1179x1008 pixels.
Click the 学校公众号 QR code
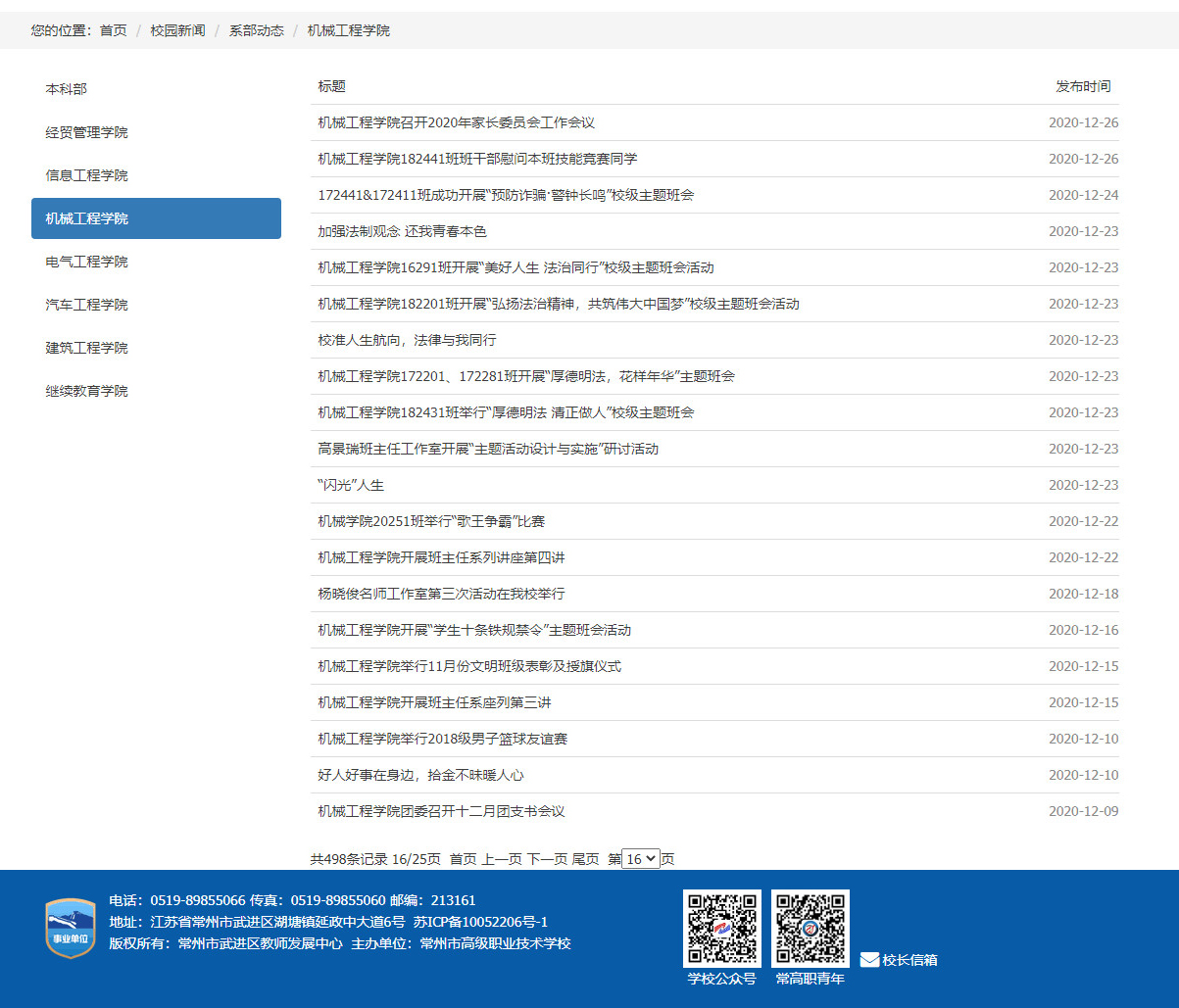[721, 928]
